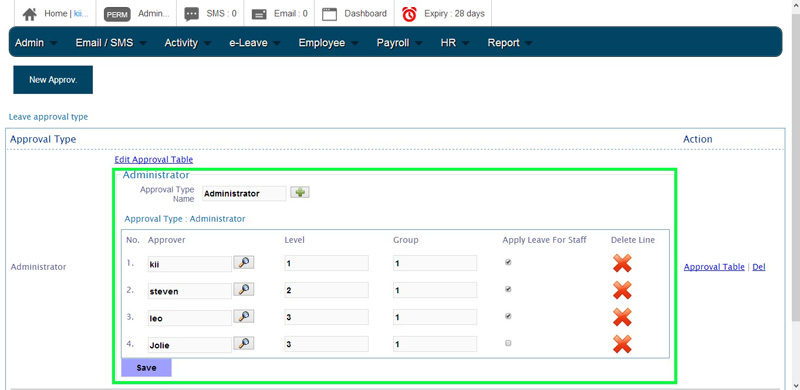
Task: Open the Report menu
Action: pos(510,43)
